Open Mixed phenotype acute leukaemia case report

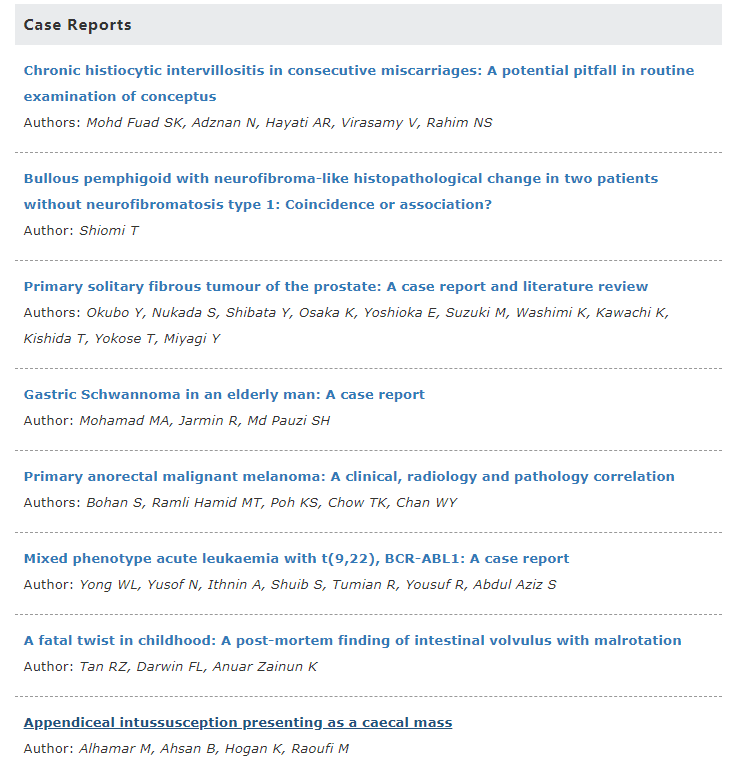click(296, 559)
